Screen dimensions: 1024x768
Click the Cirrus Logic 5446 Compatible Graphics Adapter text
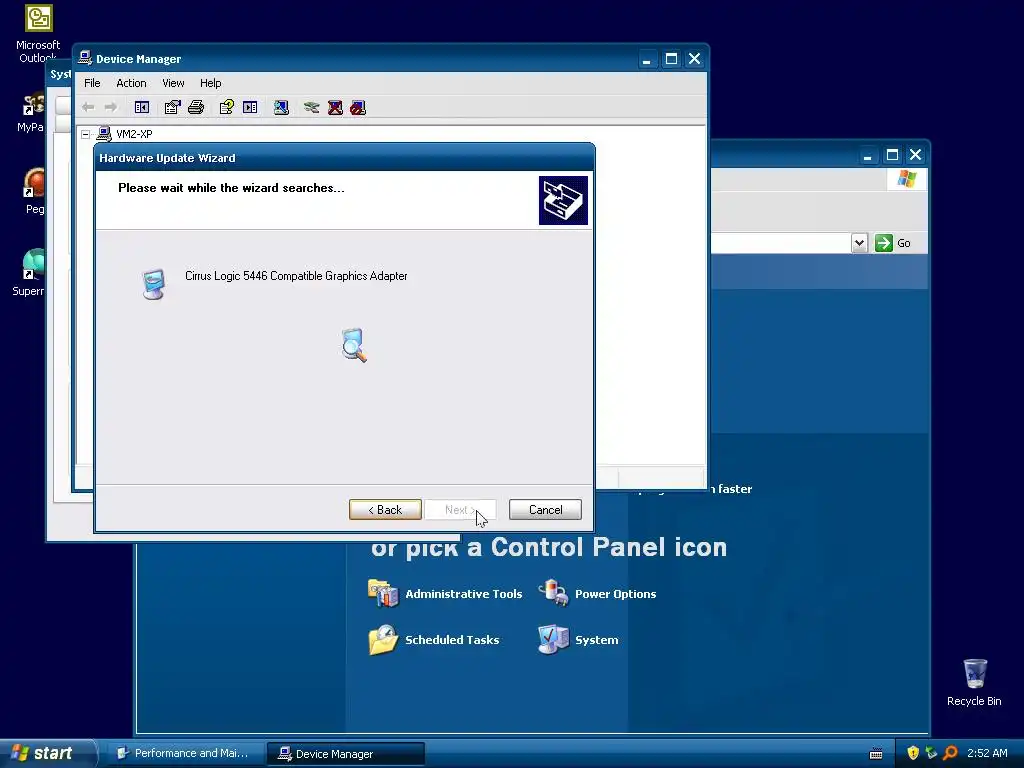coord(296,276)
